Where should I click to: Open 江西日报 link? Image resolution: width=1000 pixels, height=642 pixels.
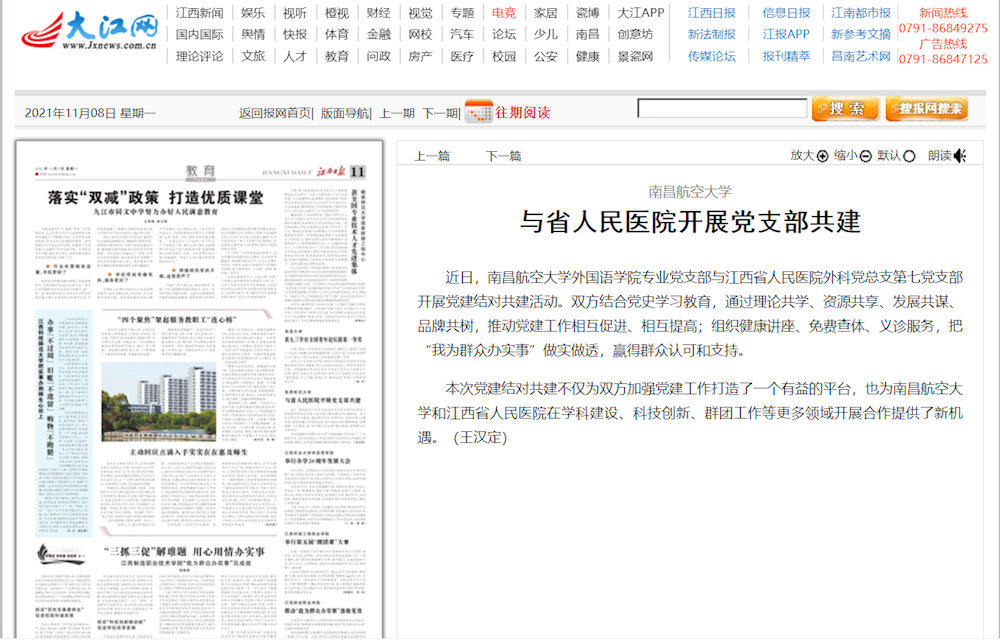pos(711,13)
